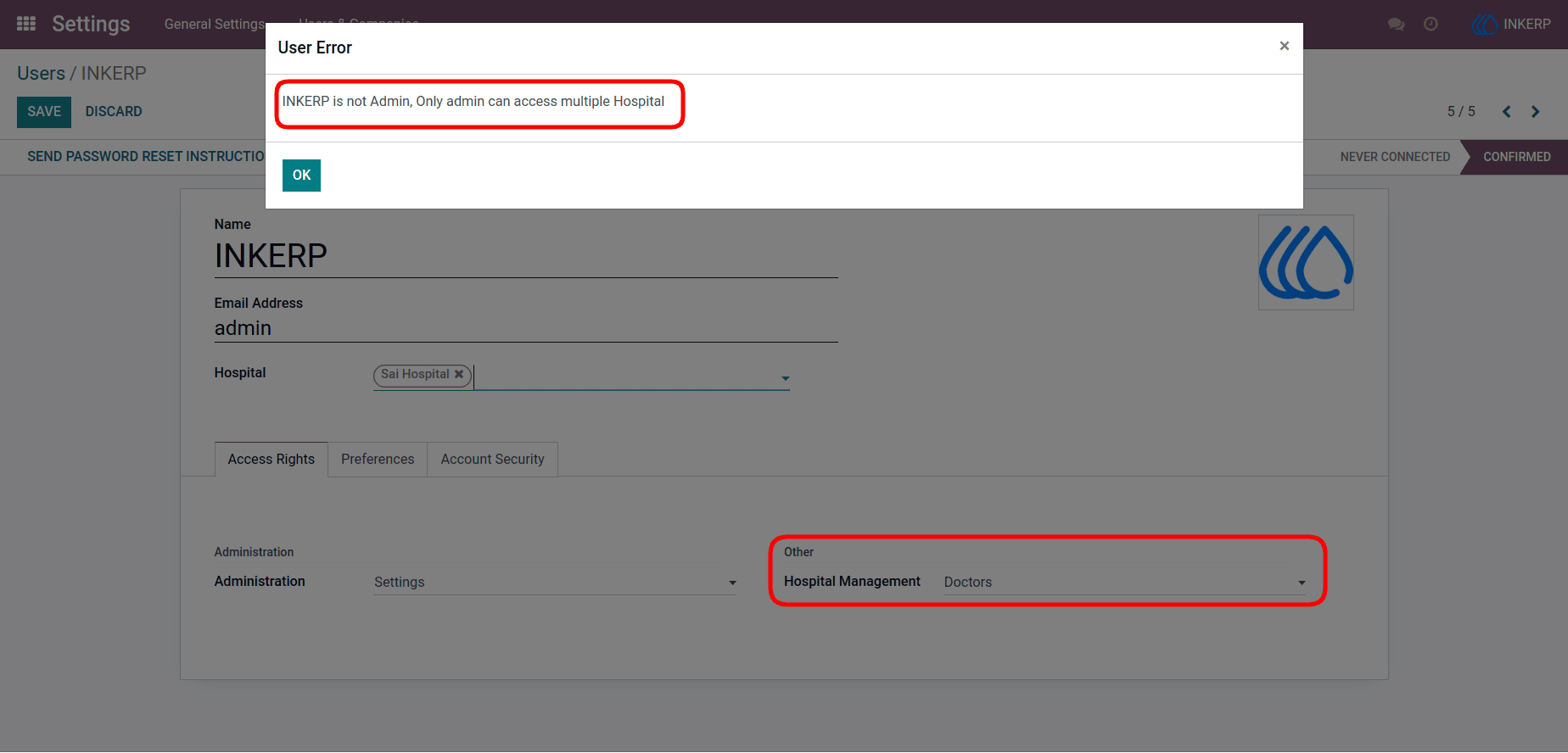This screenshot has height=753, width=1568.
Task: Go back to Users breadcrumb
Action: pos(41,73)
